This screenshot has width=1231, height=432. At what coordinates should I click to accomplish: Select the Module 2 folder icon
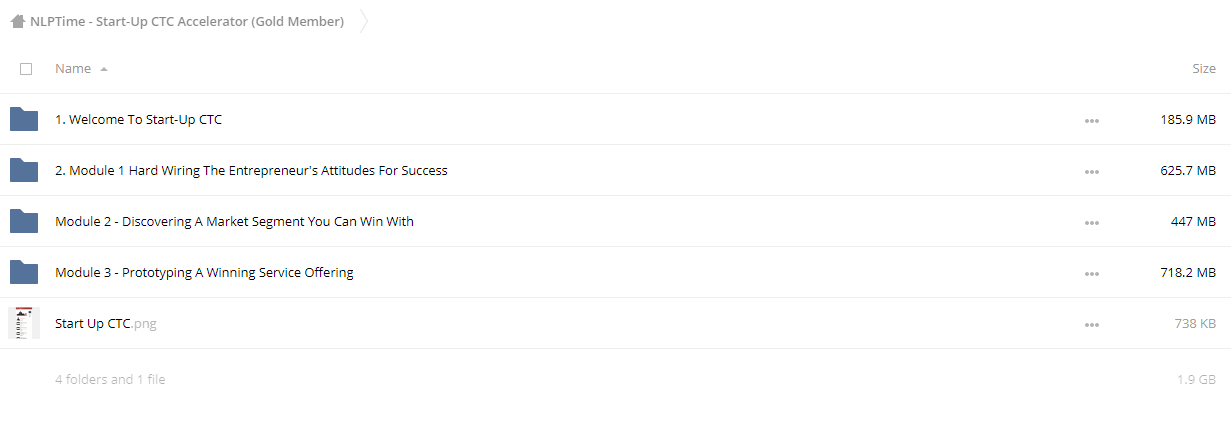click(x=24, y=221)
